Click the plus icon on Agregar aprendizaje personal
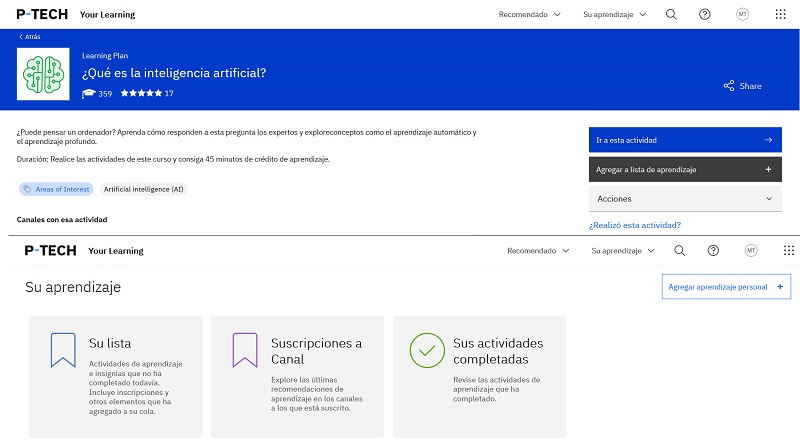This screenshot has width=800, height=445. click(x=780, y=287)
